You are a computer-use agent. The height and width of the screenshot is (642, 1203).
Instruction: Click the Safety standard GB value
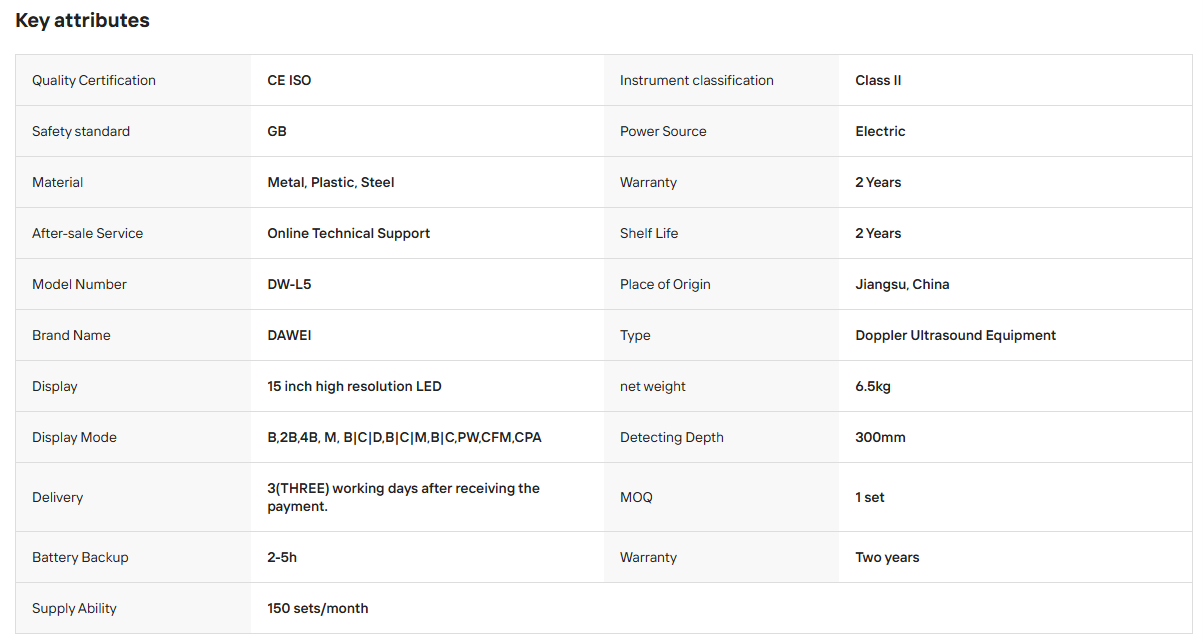(x=277, y=131)
